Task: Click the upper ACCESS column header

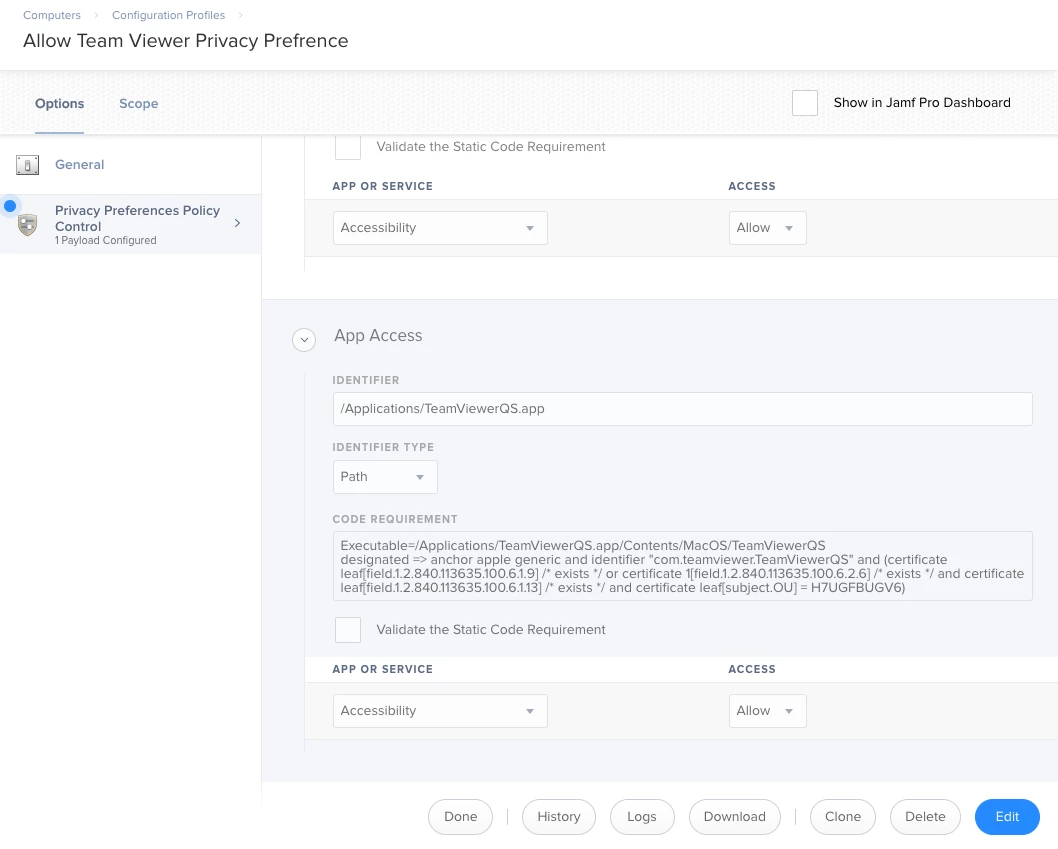Action: [x=752, y=186]
